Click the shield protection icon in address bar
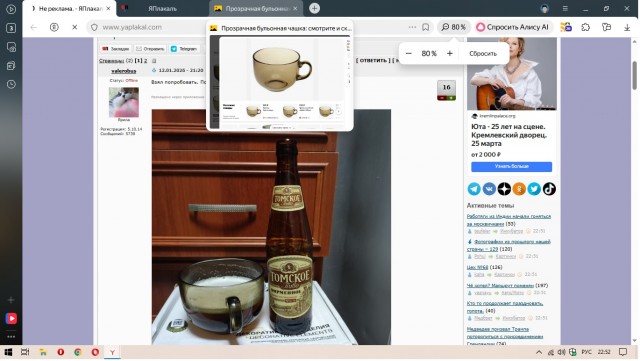 [x=94, y=27]
